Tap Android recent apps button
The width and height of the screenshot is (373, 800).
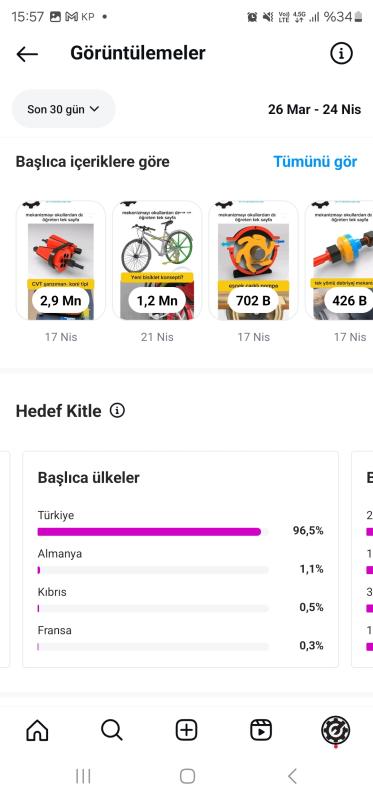[83, 776]
